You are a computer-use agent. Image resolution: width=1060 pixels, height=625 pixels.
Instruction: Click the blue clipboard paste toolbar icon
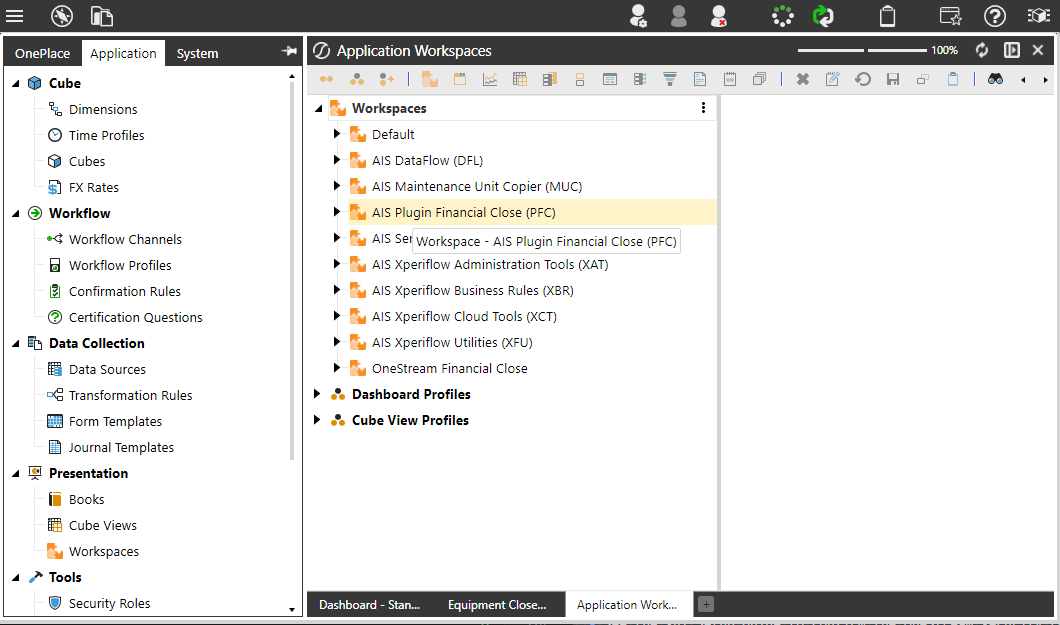pos(953,80)
